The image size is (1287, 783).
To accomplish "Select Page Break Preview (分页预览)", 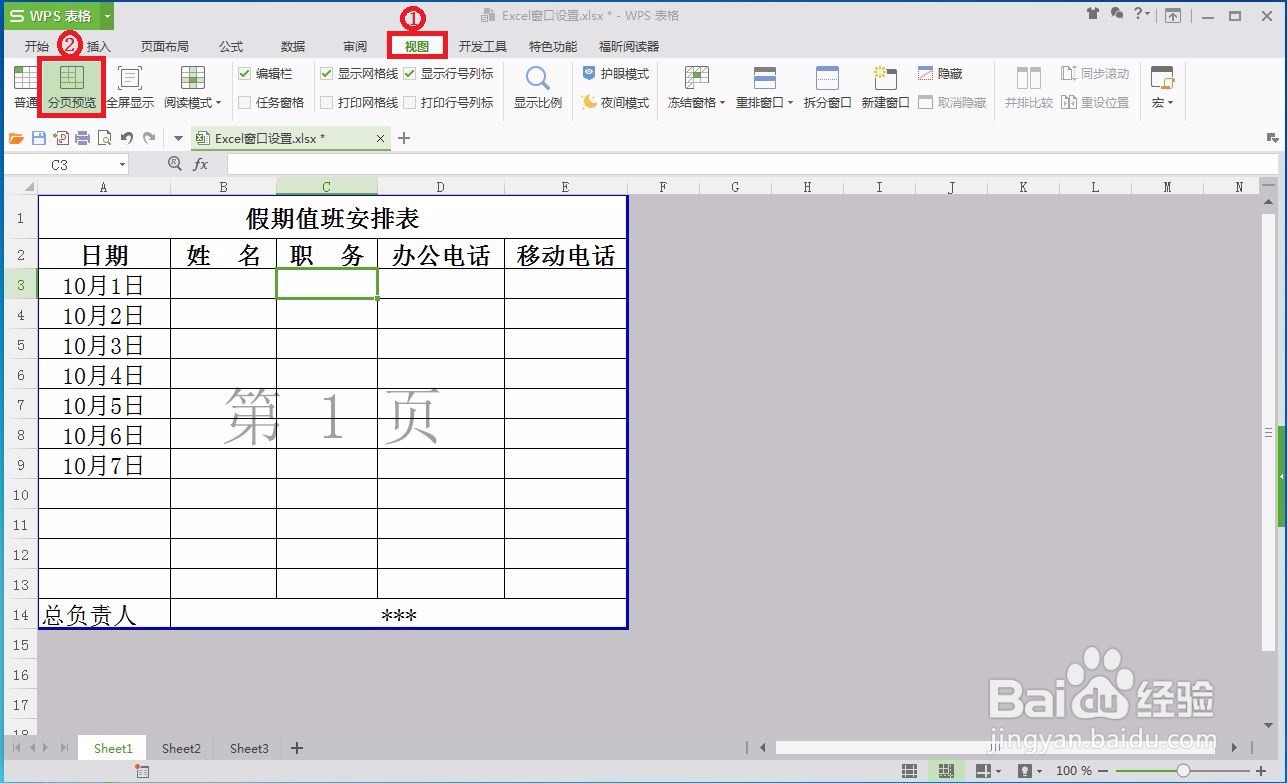I will tap(72, 88).
